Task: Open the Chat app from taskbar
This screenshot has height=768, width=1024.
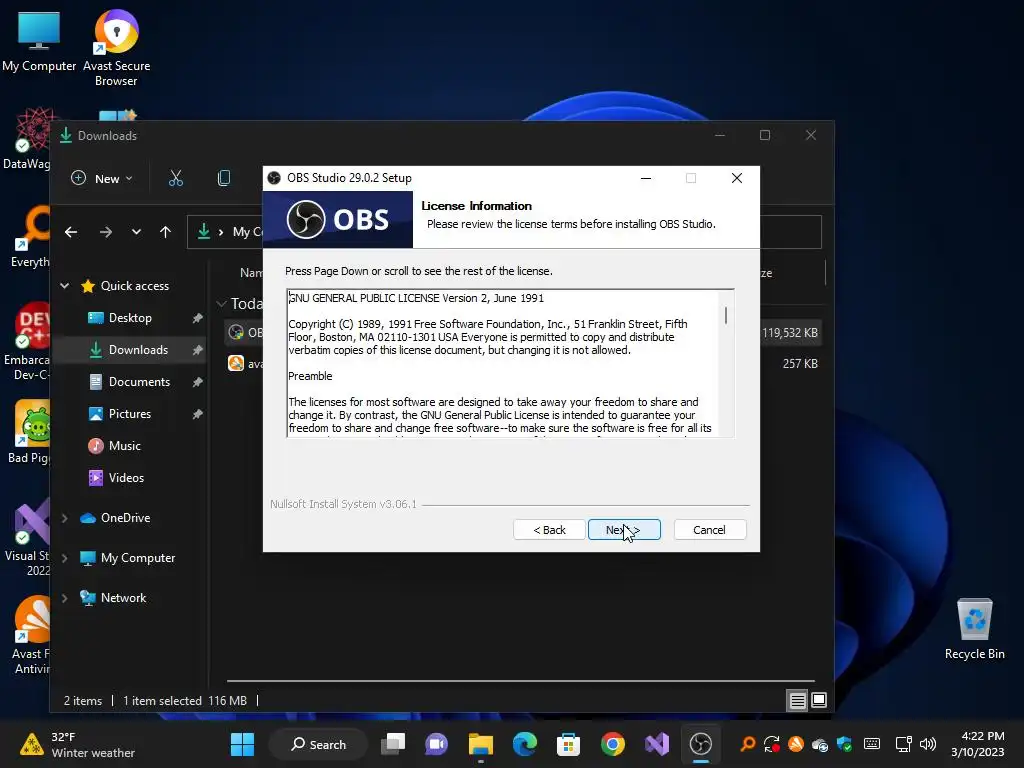Action: point(436,744)
